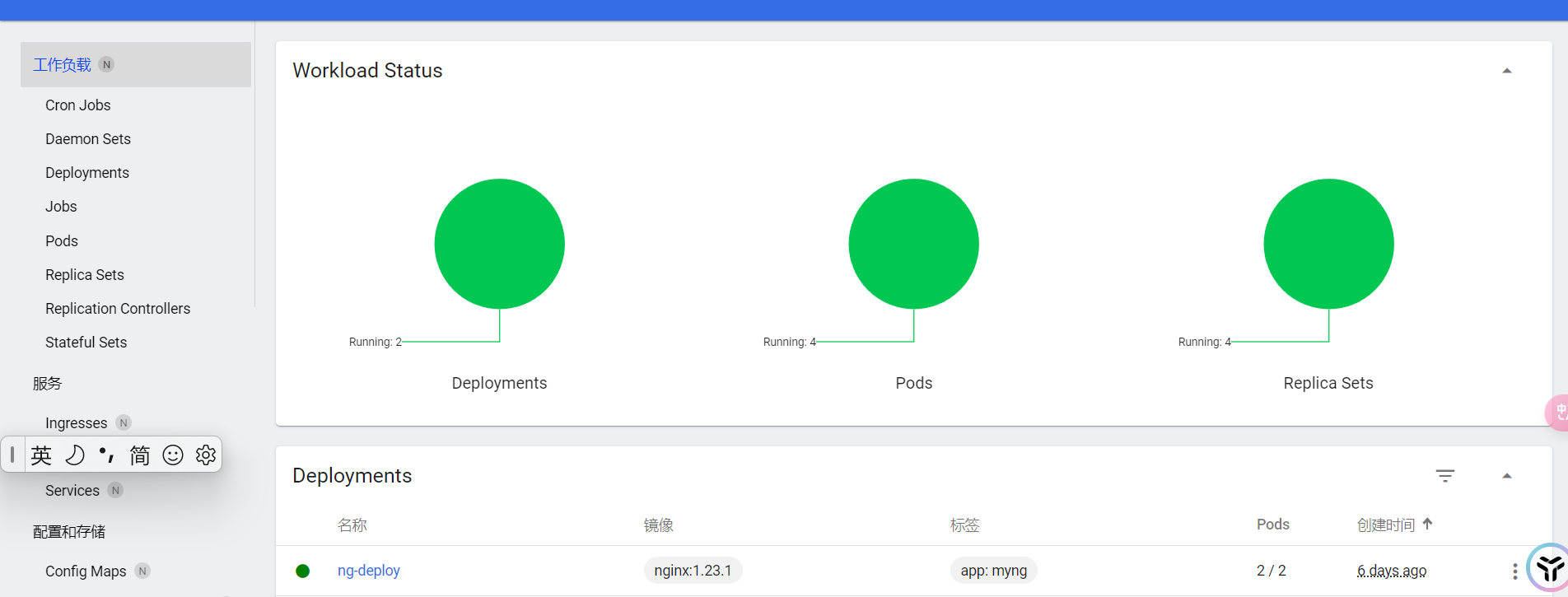This screenshot has width=1568, height=597.
Task: Select the 工作负载 sidebar section
Action: click(x=63, y=65)
